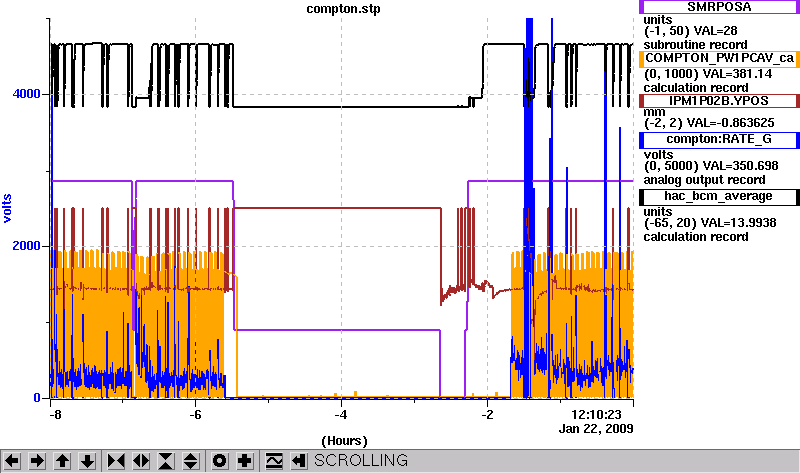The width and height of the screenshot is (800, 473).
Task: Select the hac_bcm_average legend entry
Action: pyautogui.click(x=719, y=197)
